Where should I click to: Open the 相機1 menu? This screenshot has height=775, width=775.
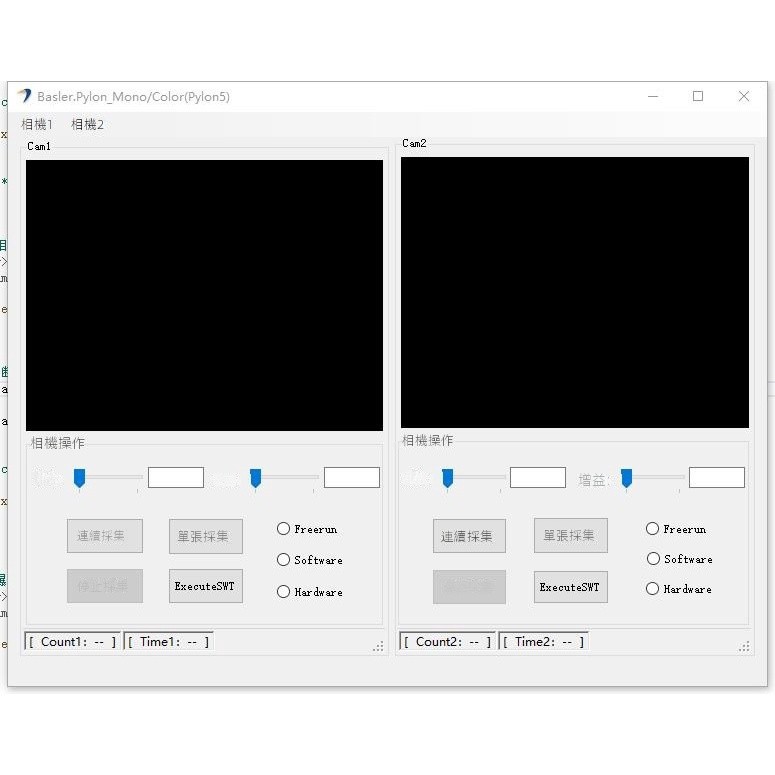(37, 125)
